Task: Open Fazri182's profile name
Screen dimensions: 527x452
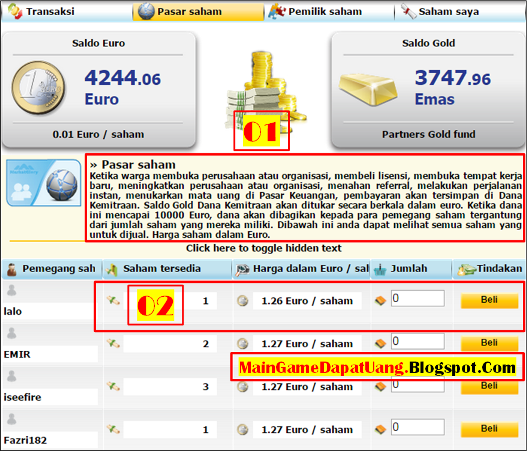Action: click(25, 440)
